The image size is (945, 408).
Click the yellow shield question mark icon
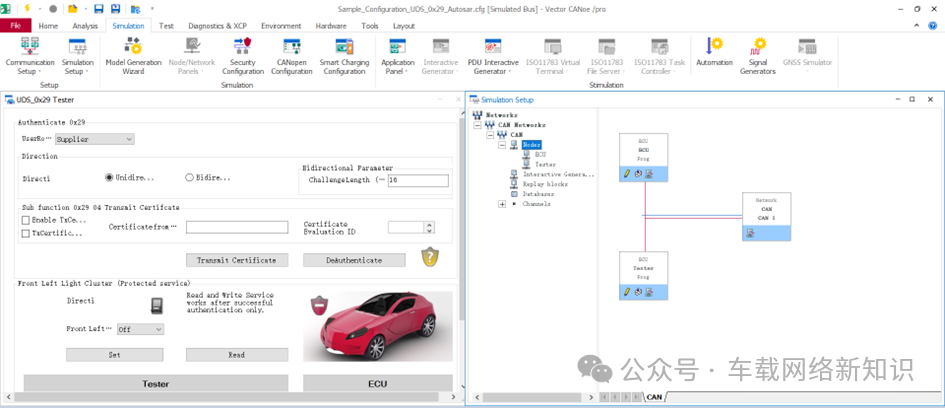(430, 257)
